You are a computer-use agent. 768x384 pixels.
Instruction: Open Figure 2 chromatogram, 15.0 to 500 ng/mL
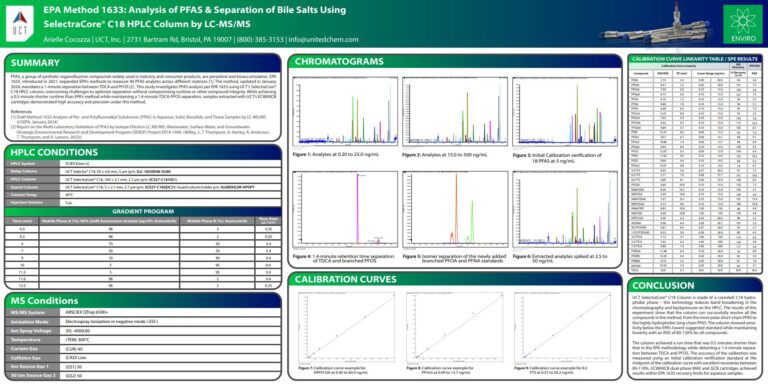pos(454,112)
